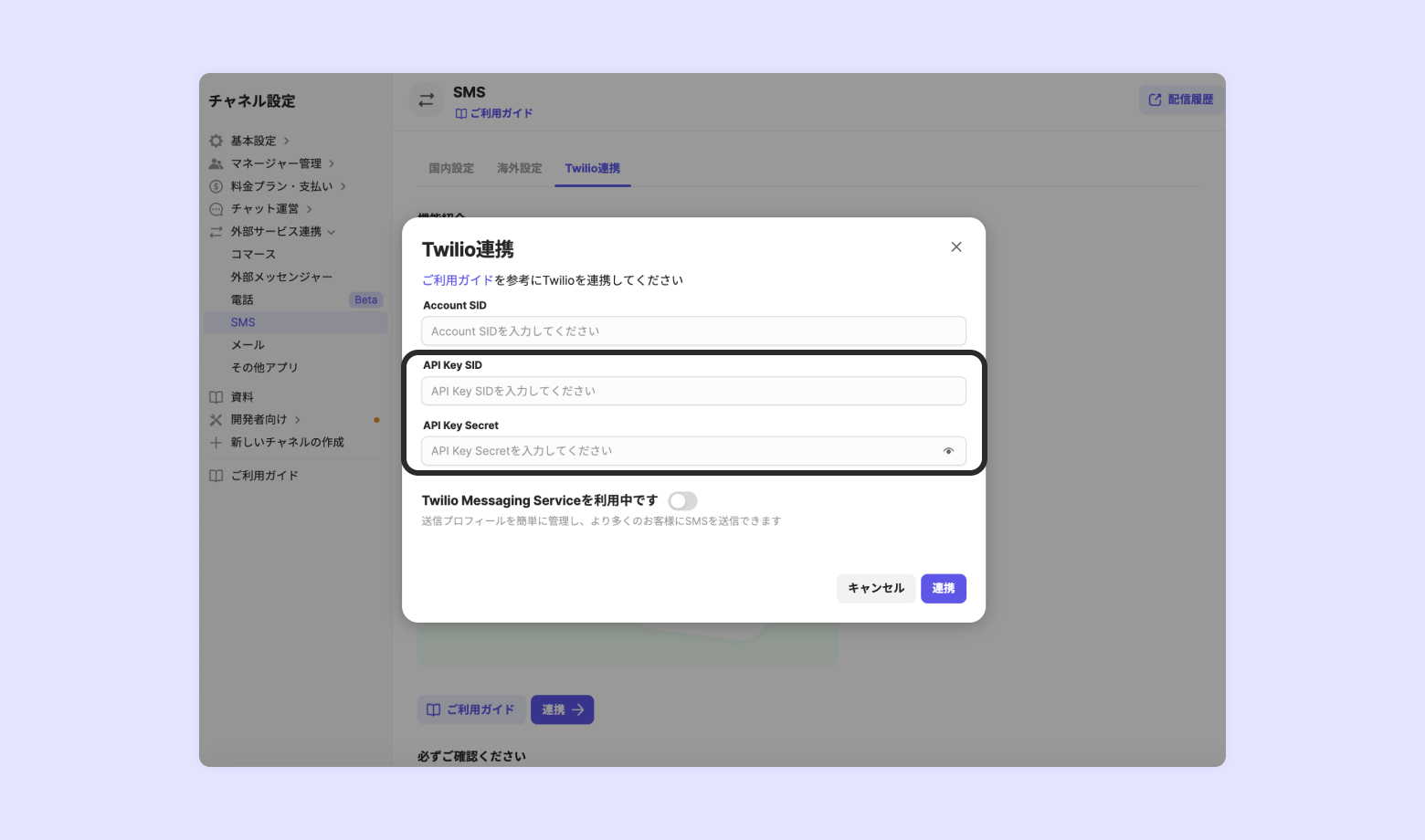This screenshot has height=840, width=1425.
Task: Click the external link icon in 配信履歴
Action: [x=1155, y=100]
